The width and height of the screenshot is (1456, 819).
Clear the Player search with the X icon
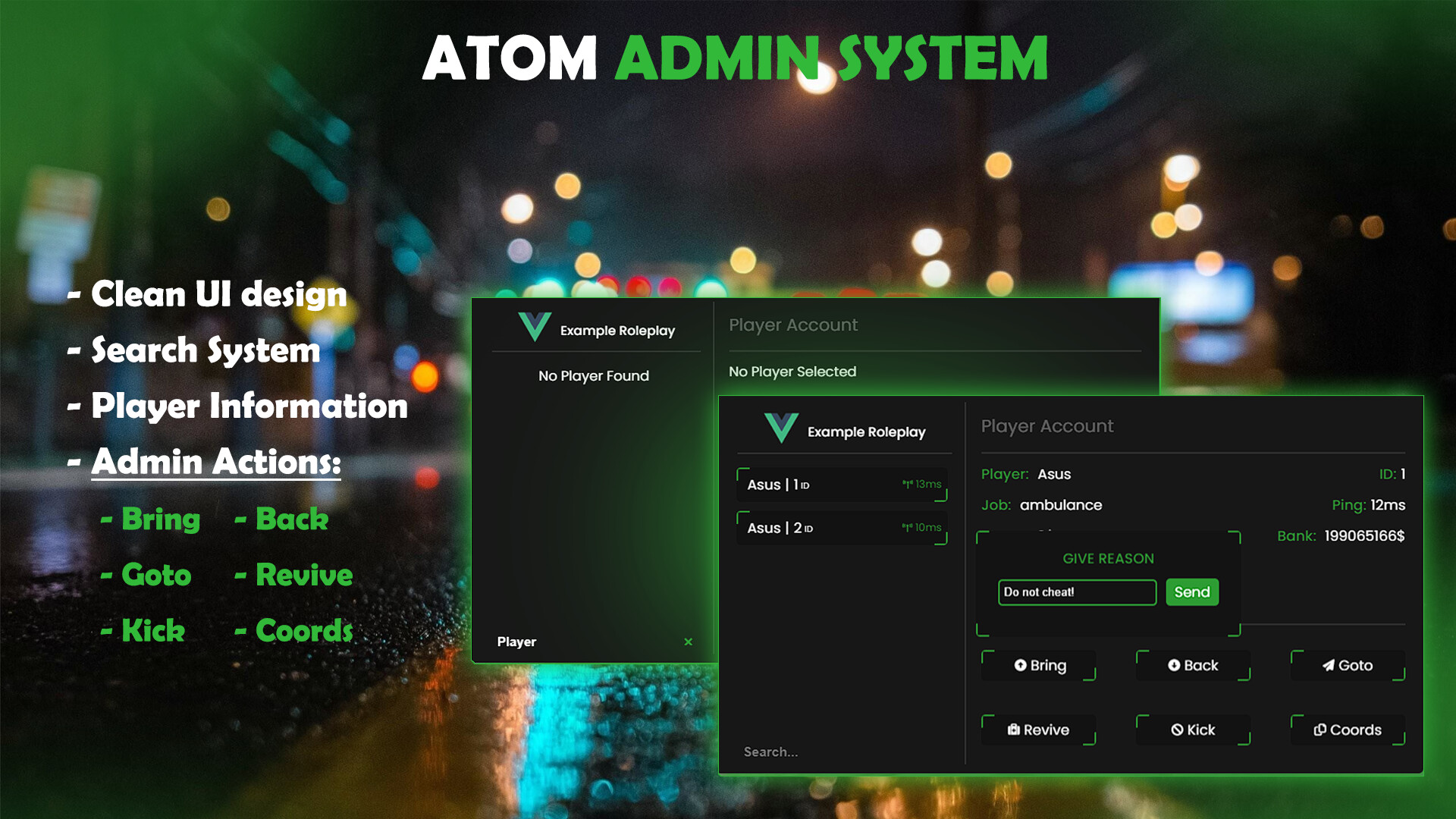pyautogui.click(x=688, y=642)
